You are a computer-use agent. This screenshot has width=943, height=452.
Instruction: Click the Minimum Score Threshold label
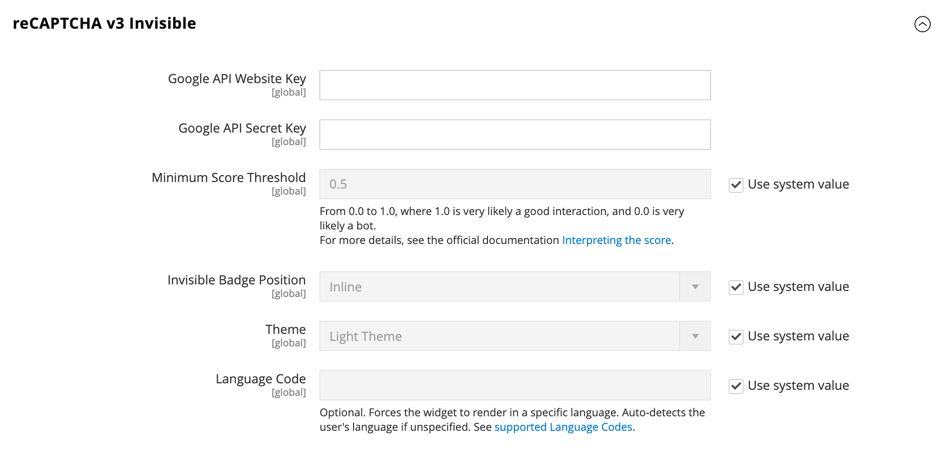pyautogui.click(x=228, y=178)
